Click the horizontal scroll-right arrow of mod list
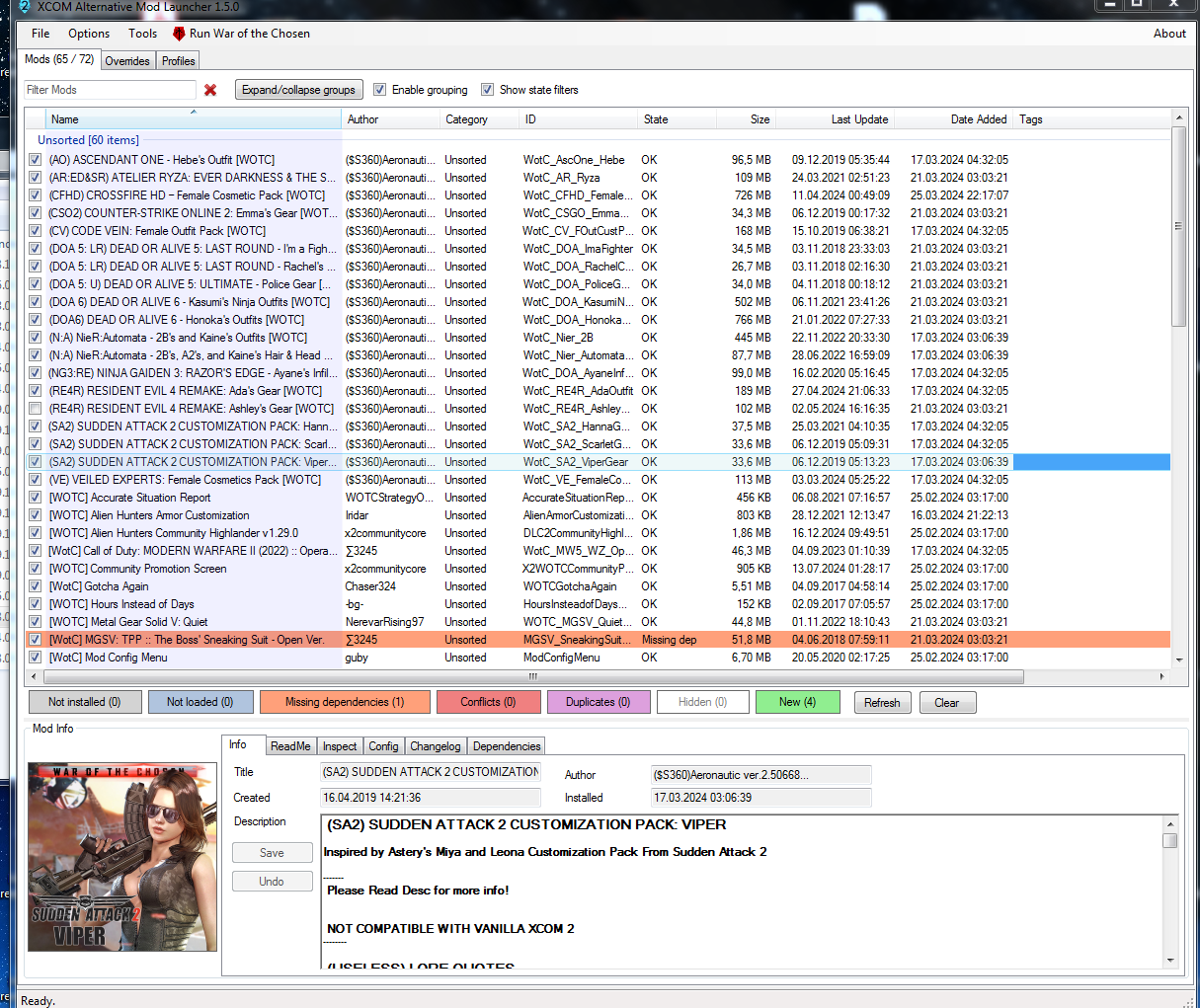Image resolution: width=1200 pixels, height=1008 pixels. [x=1162, y=676]
